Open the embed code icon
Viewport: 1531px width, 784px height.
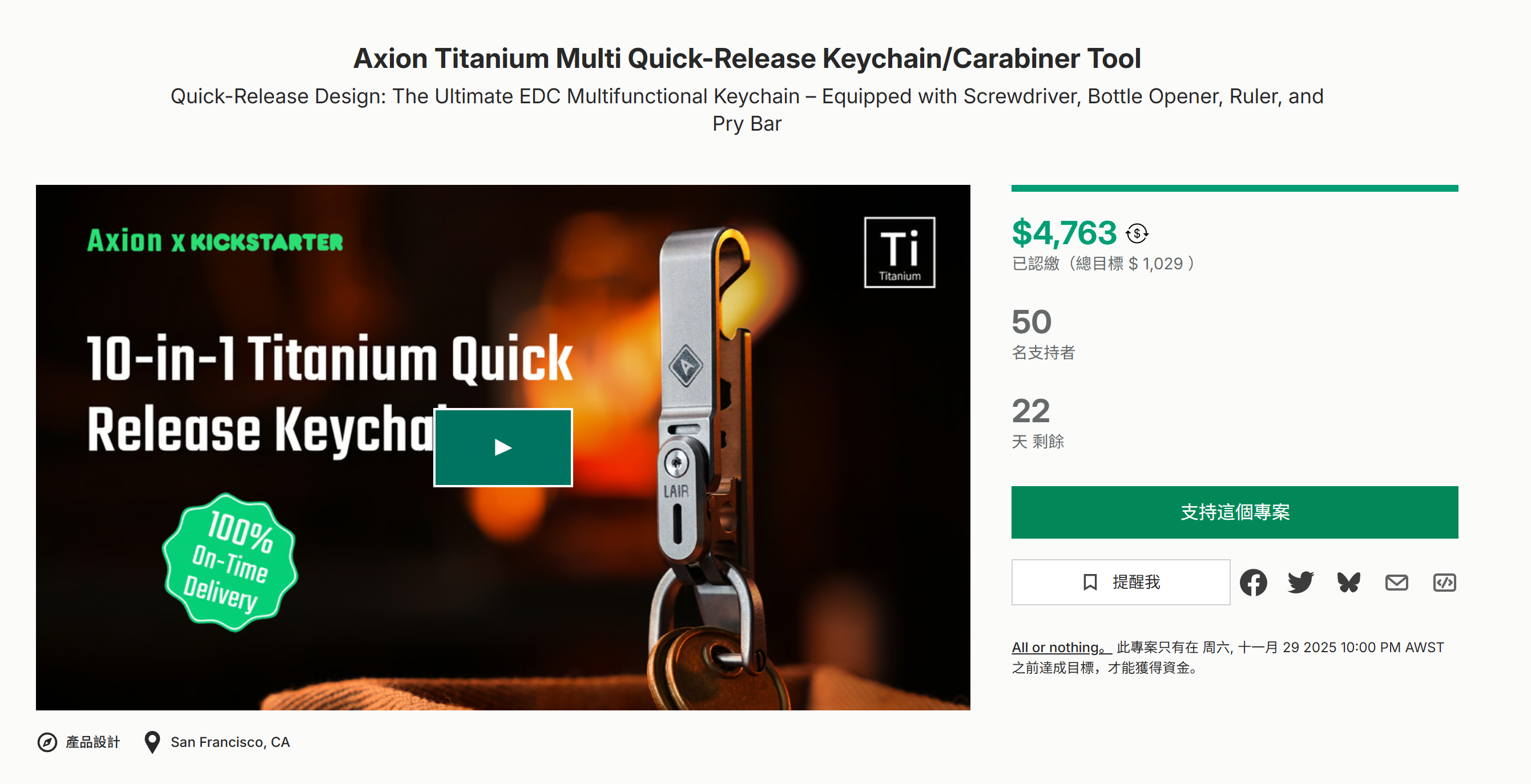click(1444, 582)
